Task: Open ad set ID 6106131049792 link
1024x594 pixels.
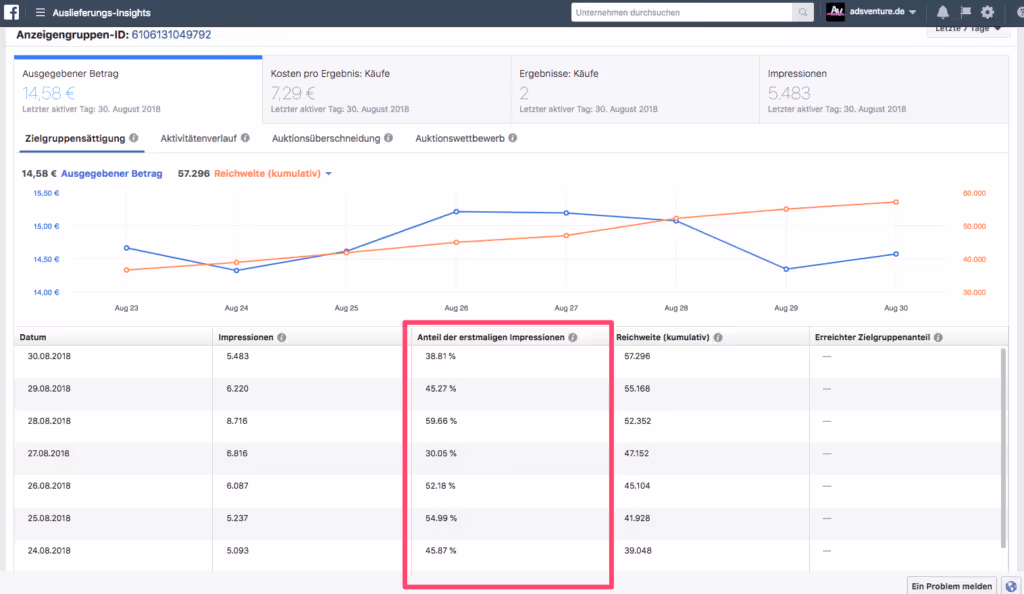Action: coord(171,35)
